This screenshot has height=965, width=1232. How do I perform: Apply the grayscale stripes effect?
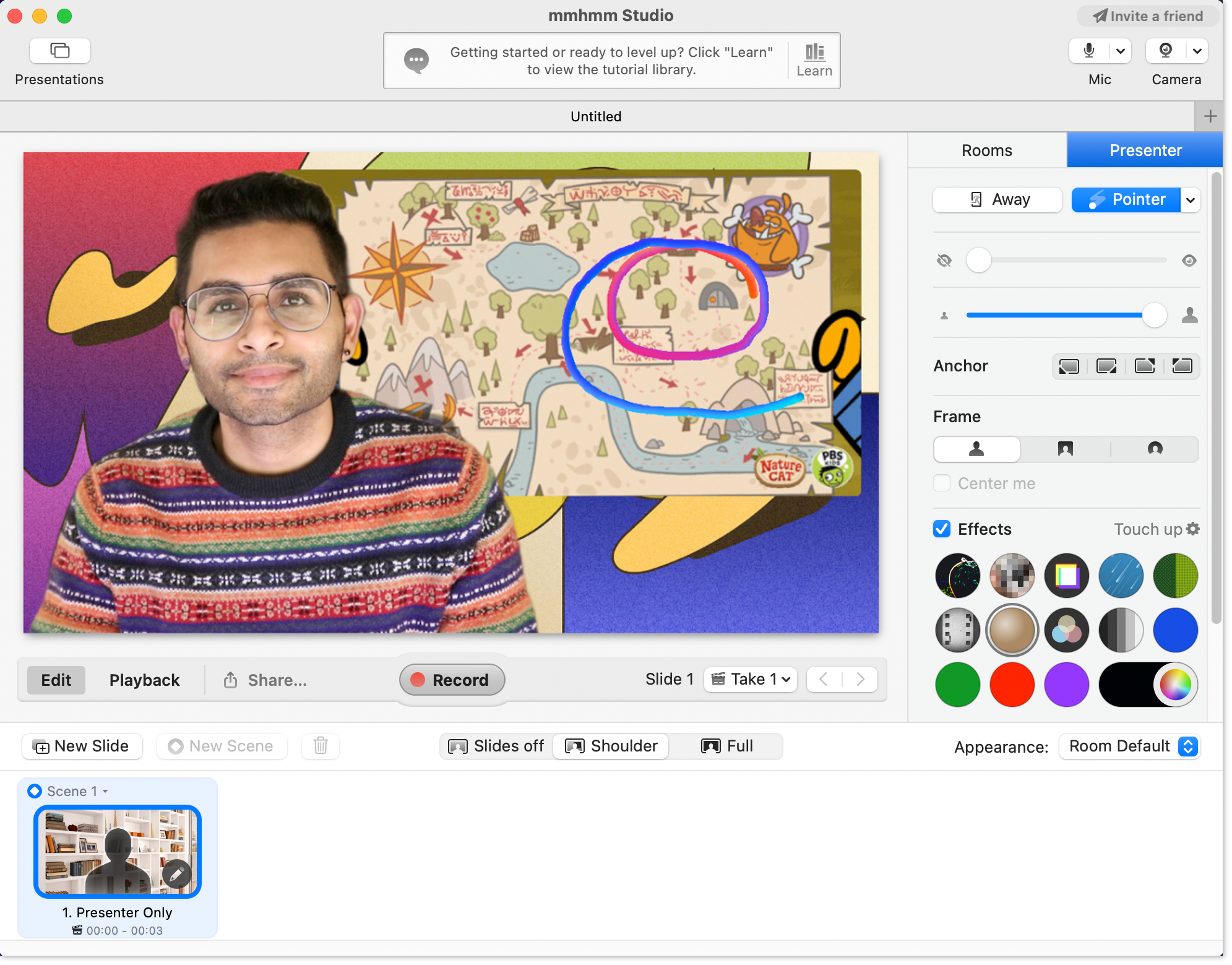tap(1121, 630)
